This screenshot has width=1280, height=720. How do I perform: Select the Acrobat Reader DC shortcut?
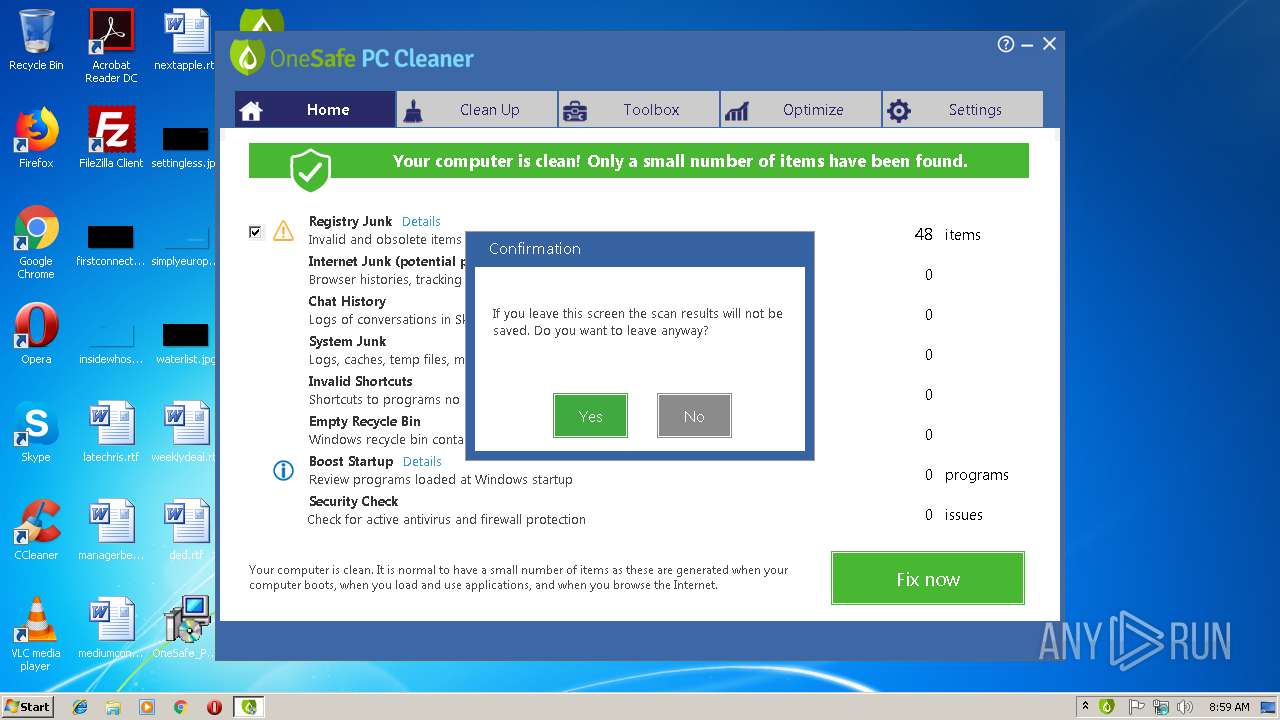coord(111,46)
